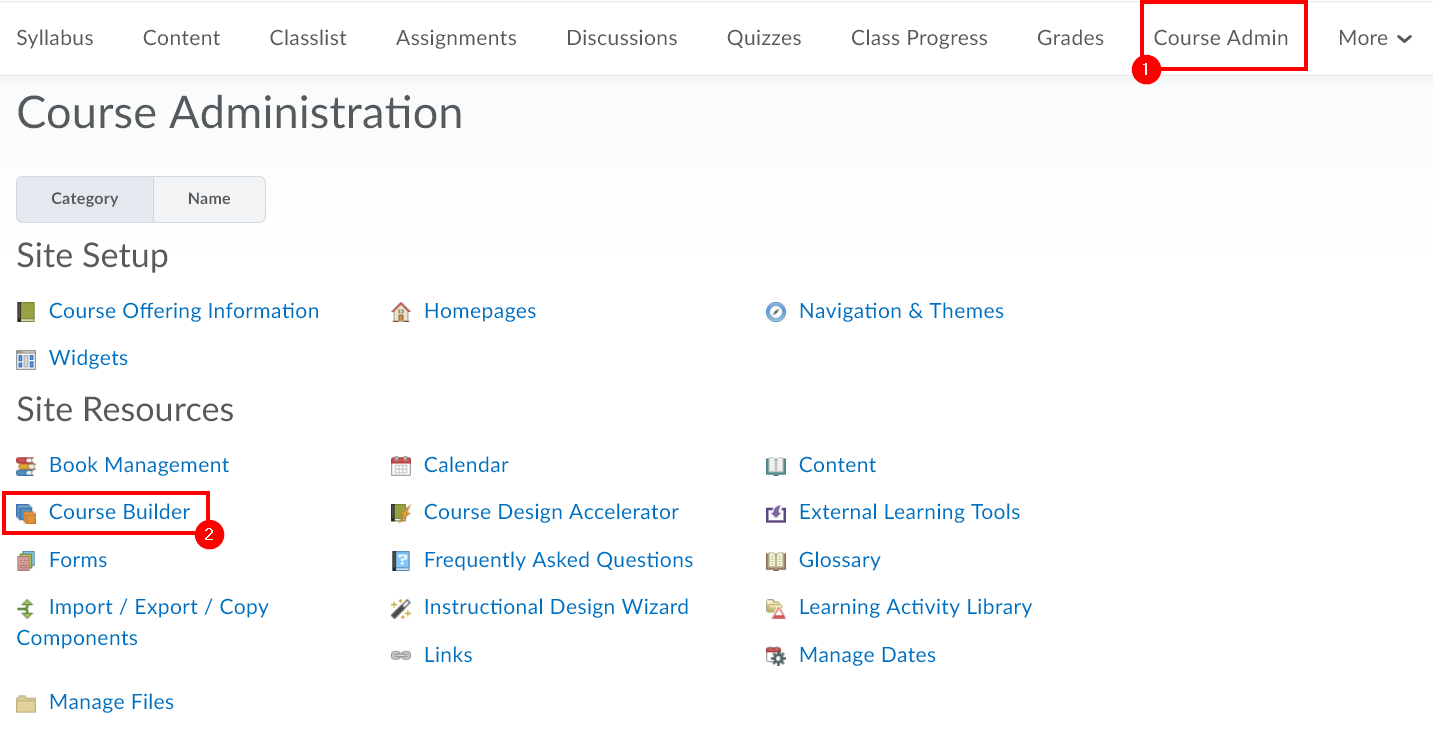Open the Homepages house icon
This screenshot has height=729, width=1433.
401,311
